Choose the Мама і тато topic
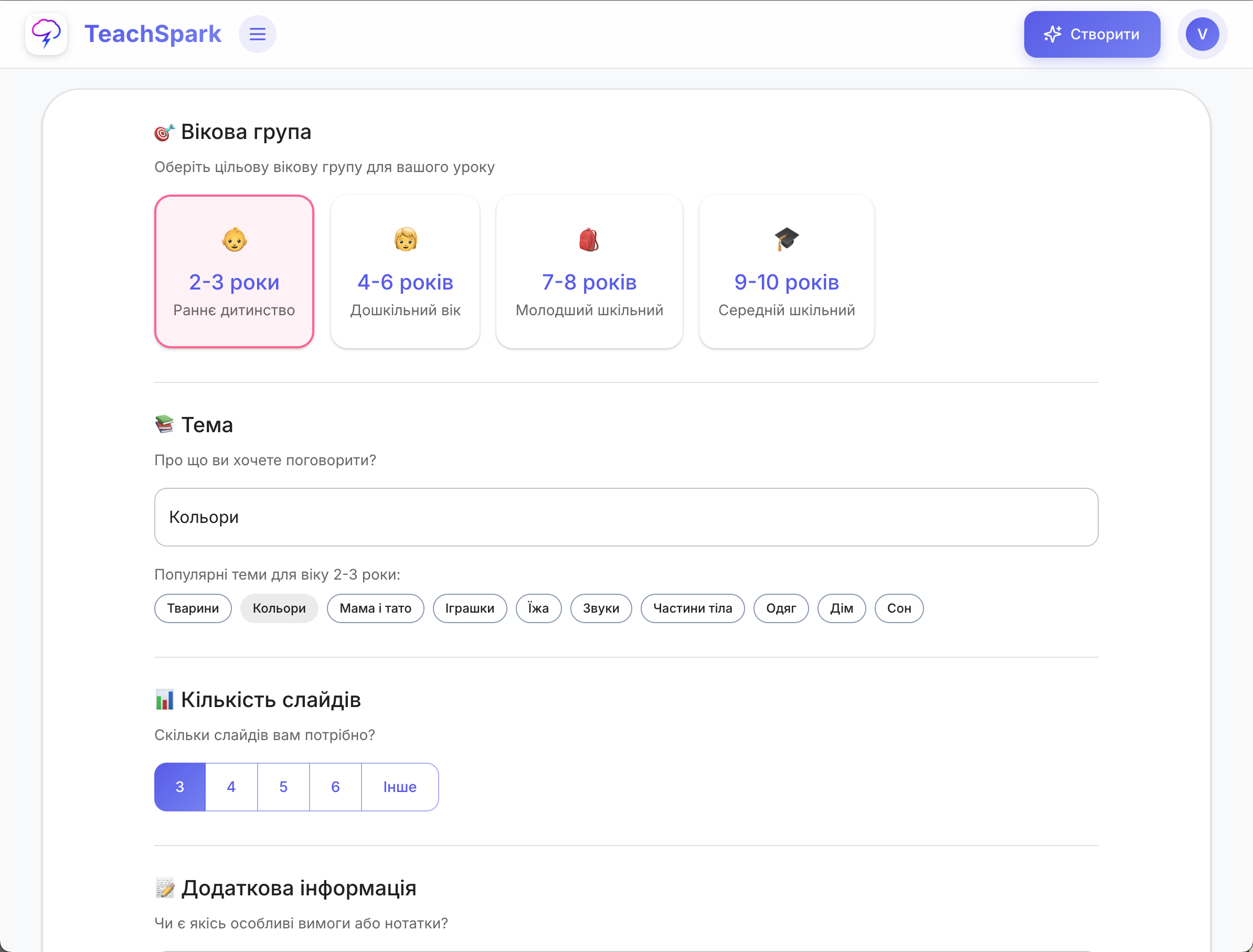This screenshot has height=952, width=1253. point(375,608)
